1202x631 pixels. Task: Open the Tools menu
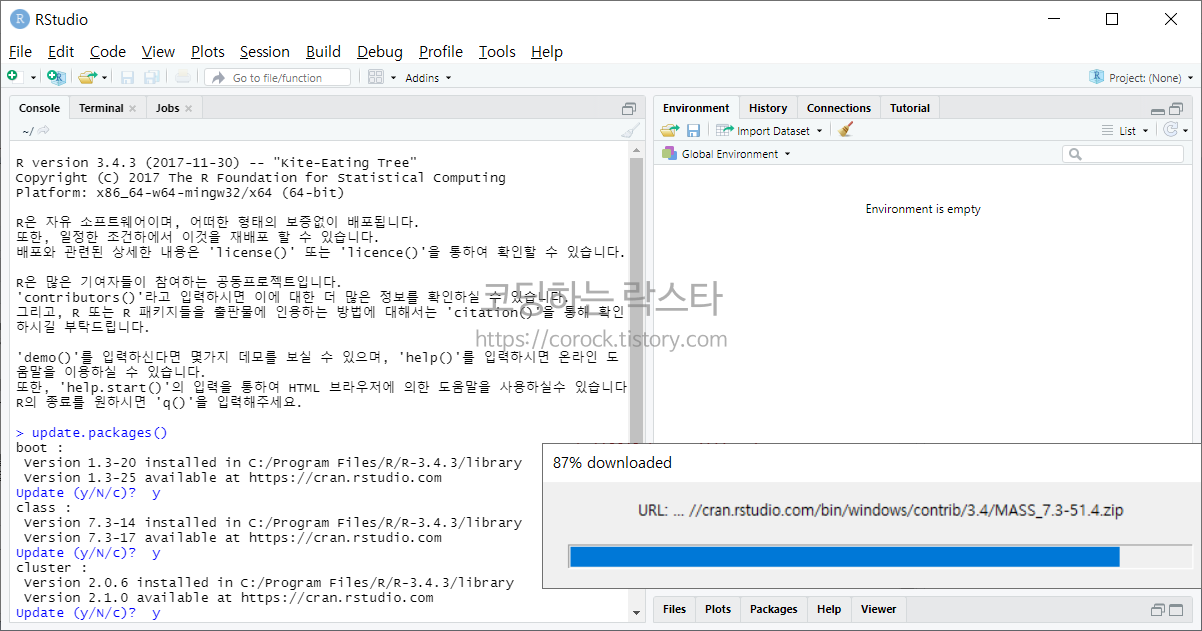[x=497, y=52]
